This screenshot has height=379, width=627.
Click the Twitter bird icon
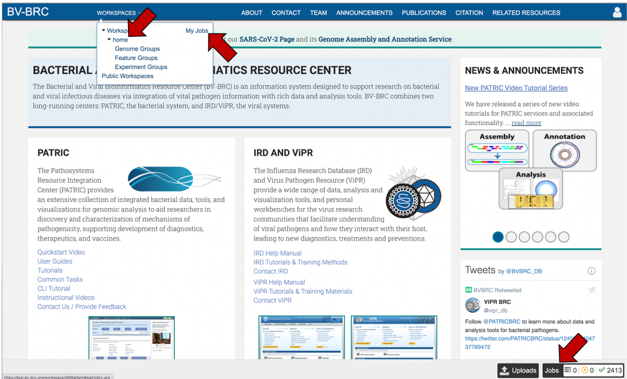tap(592, 290)
